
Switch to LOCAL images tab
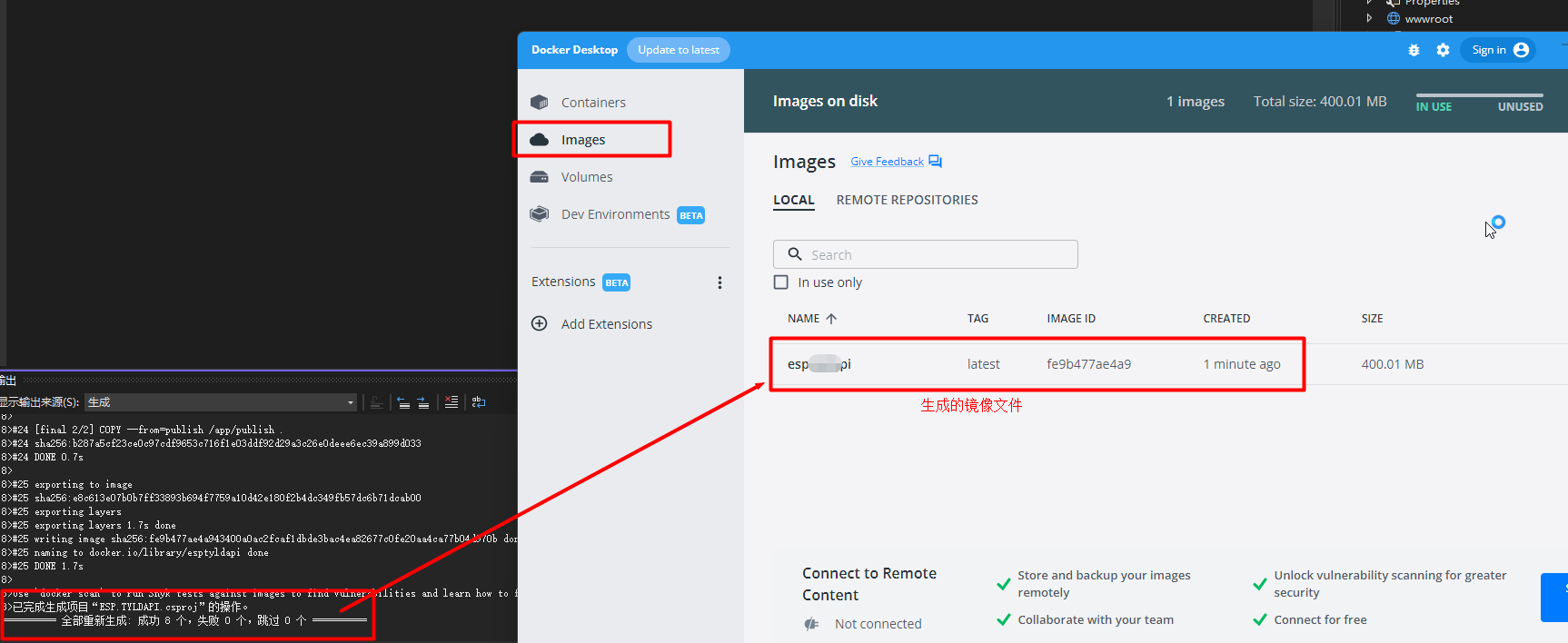click(793, 200)
